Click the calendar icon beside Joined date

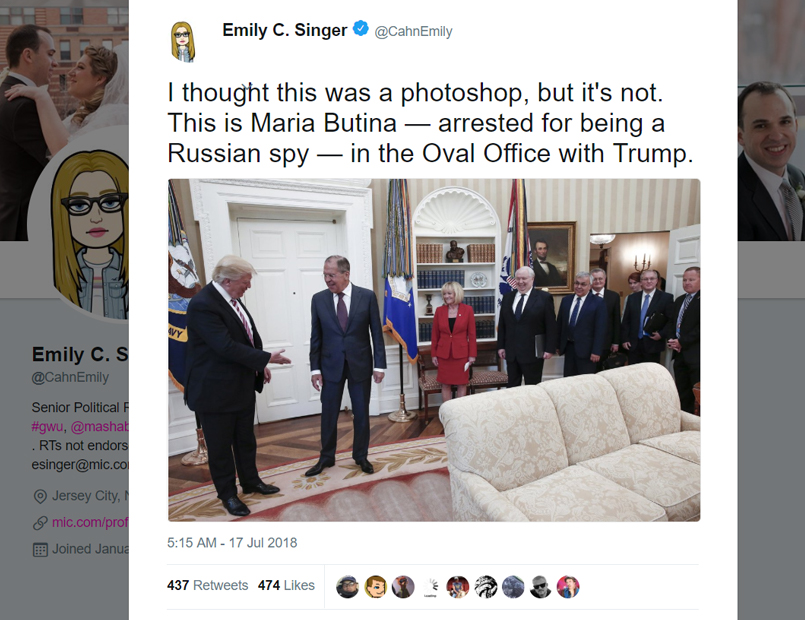40,550
